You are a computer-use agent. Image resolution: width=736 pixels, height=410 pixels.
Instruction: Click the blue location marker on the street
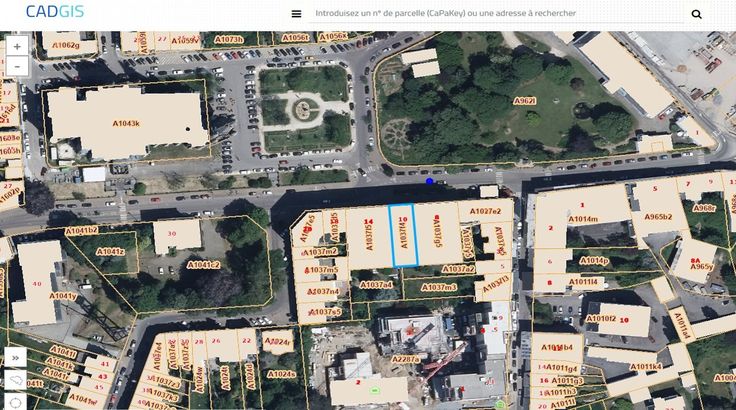429,181
